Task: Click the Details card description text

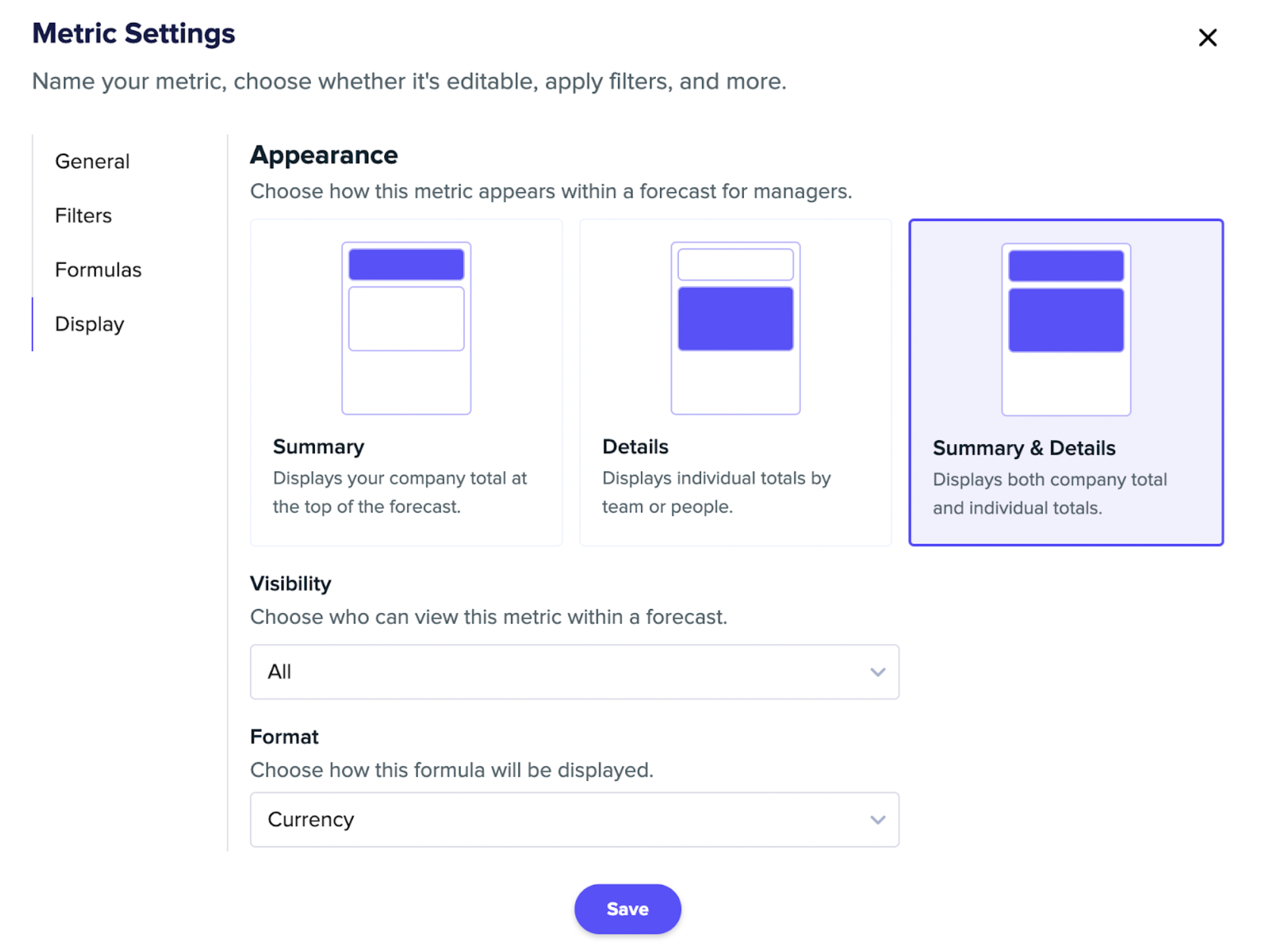Action: tap(716, 492)
